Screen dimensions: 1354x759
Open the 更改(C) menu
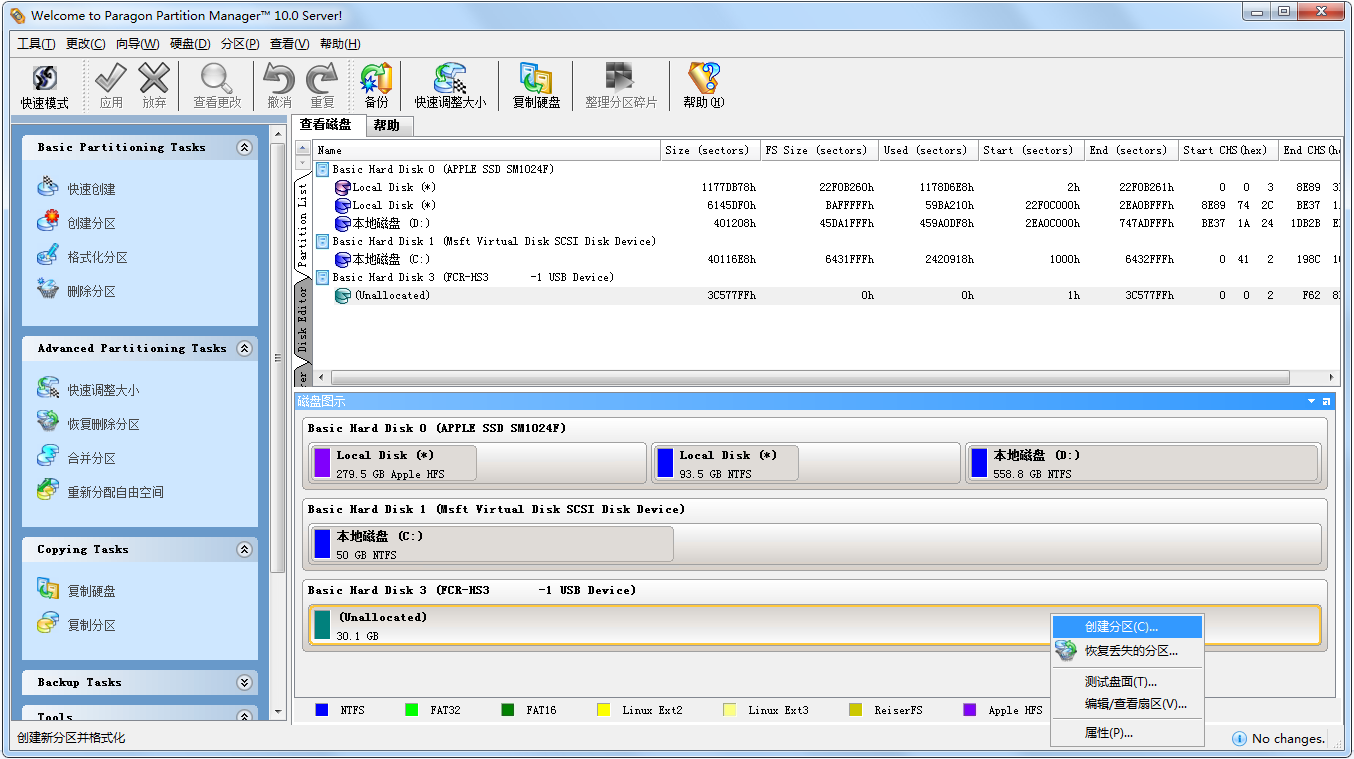point(86,44)
